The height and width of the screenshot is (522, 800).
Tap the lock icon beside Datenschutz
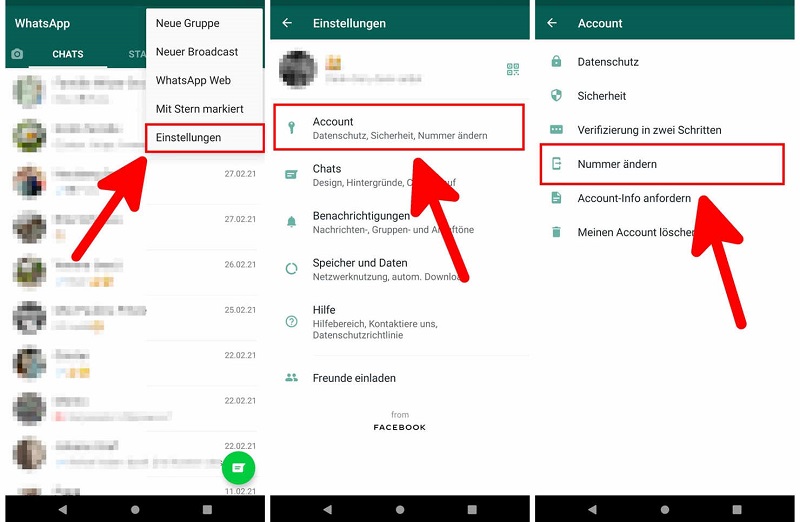click(x=556, y=61)
